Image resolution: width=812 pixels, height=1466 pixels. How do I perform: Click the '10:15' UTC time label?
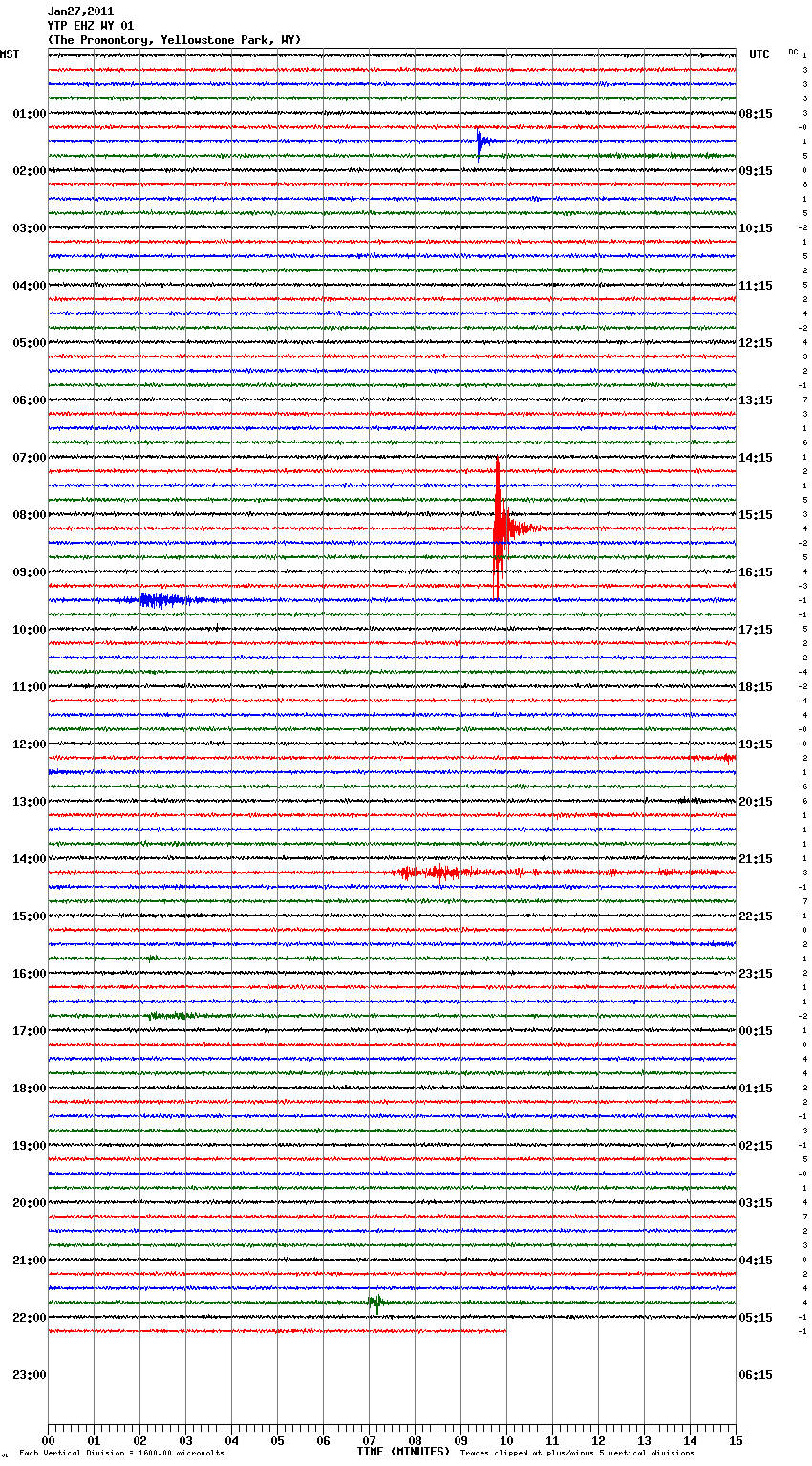tap(756, 228)
